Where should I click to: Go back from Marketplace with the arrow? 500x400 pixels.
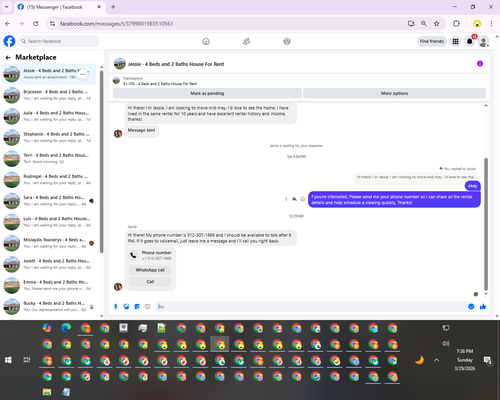click(8, 58)
